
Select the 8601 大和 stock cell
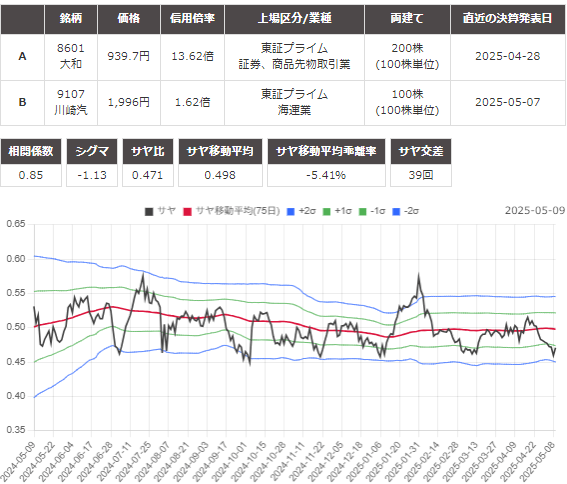point(71,57)
